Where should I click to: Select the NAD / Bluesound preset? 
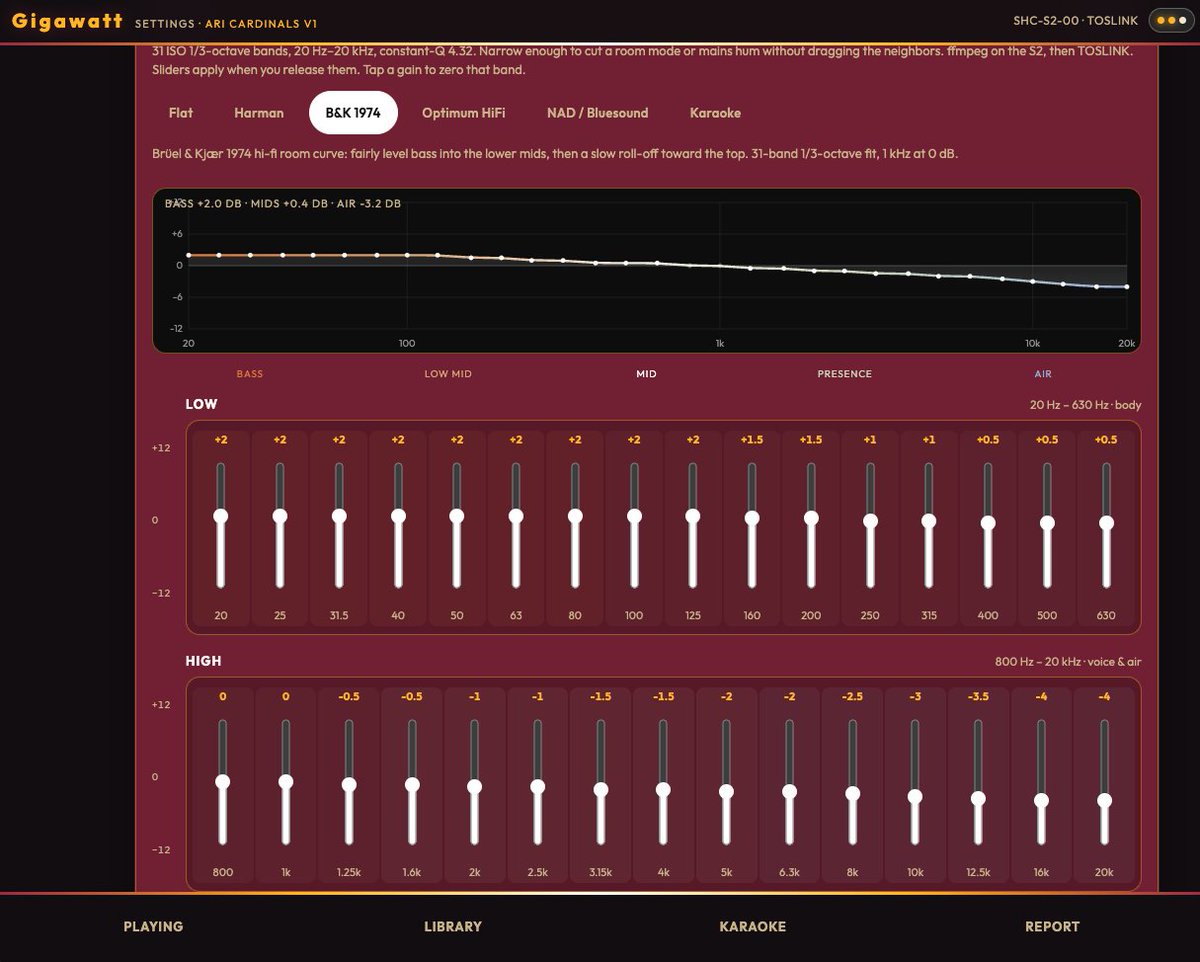pos(597,113)
